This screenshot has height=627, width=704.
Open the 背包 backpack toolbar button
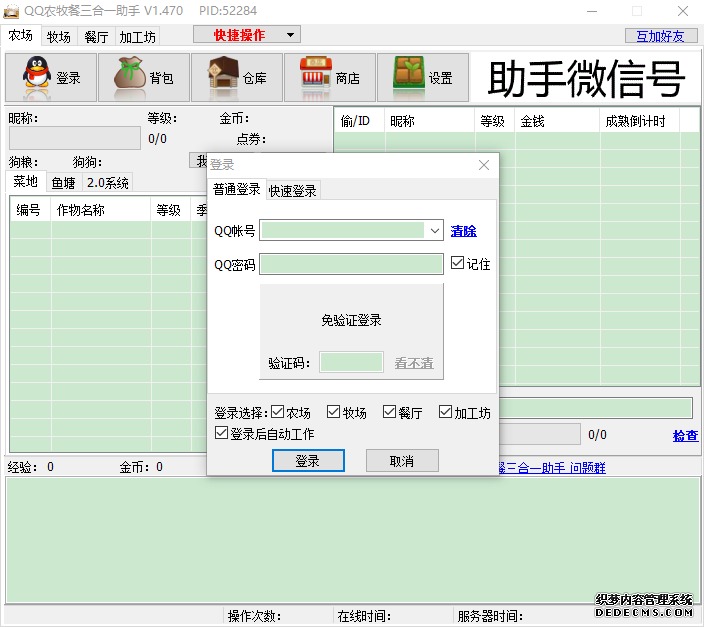pos(144,77)
